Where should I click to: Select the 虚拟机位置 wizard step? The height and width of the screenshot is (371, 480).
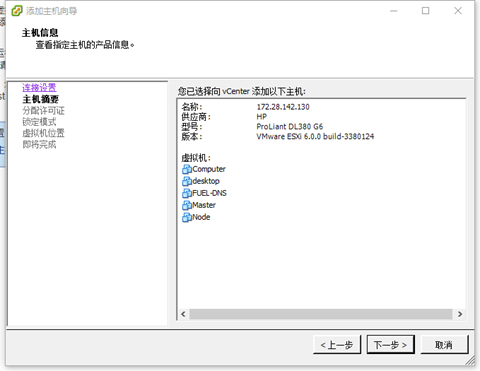[x=43, y=133]
